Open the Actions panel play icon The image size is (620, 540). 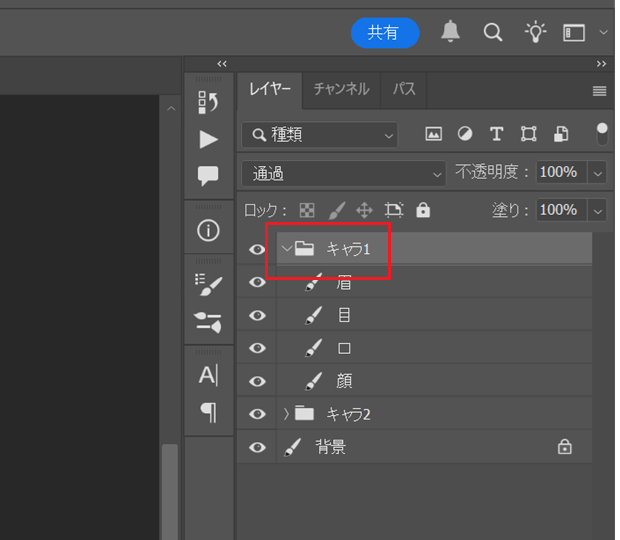pos(208,139)
